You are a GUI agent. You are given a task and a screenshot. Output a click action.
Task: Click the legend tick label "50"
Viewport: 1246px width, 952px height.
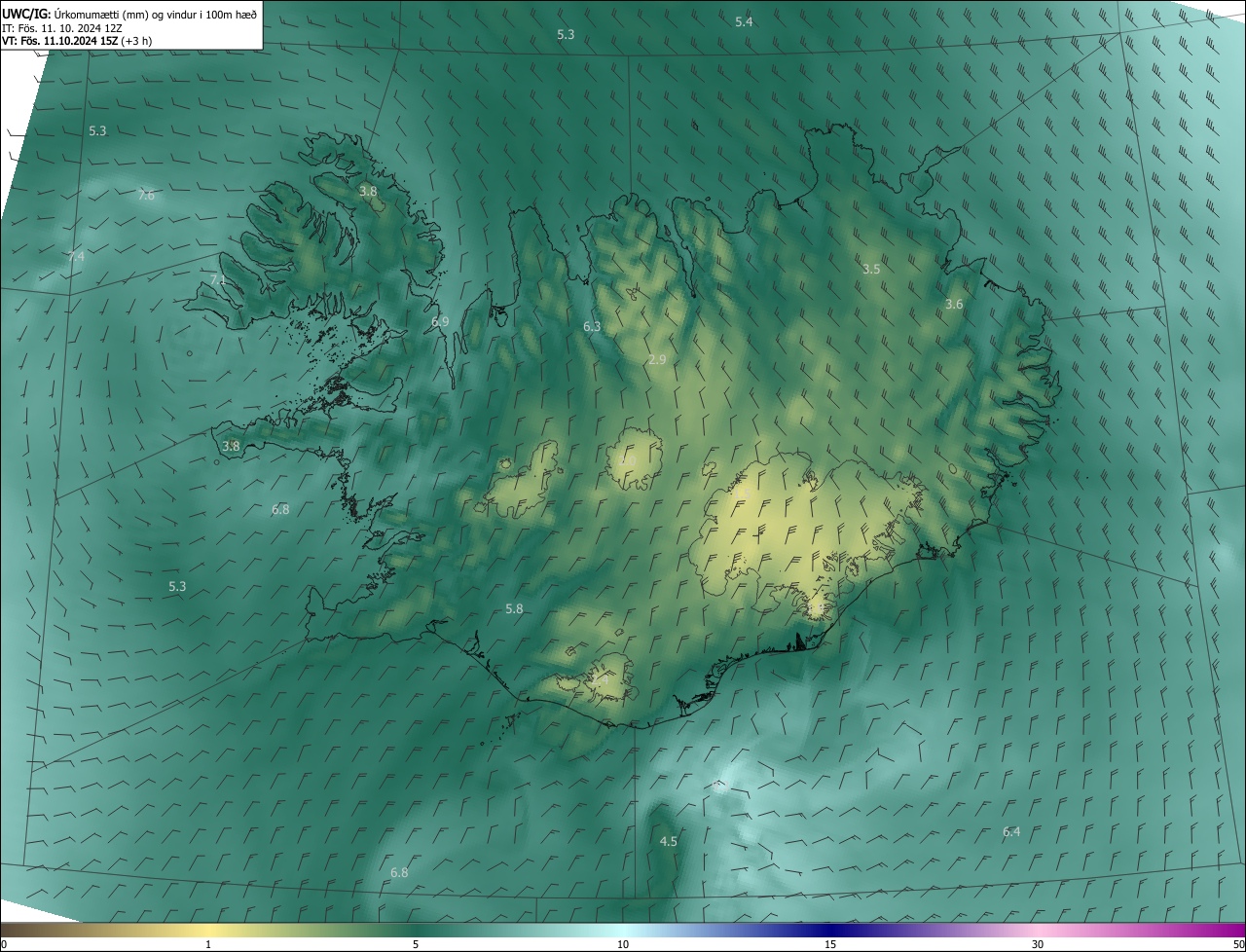click(x=1238, y=945)
